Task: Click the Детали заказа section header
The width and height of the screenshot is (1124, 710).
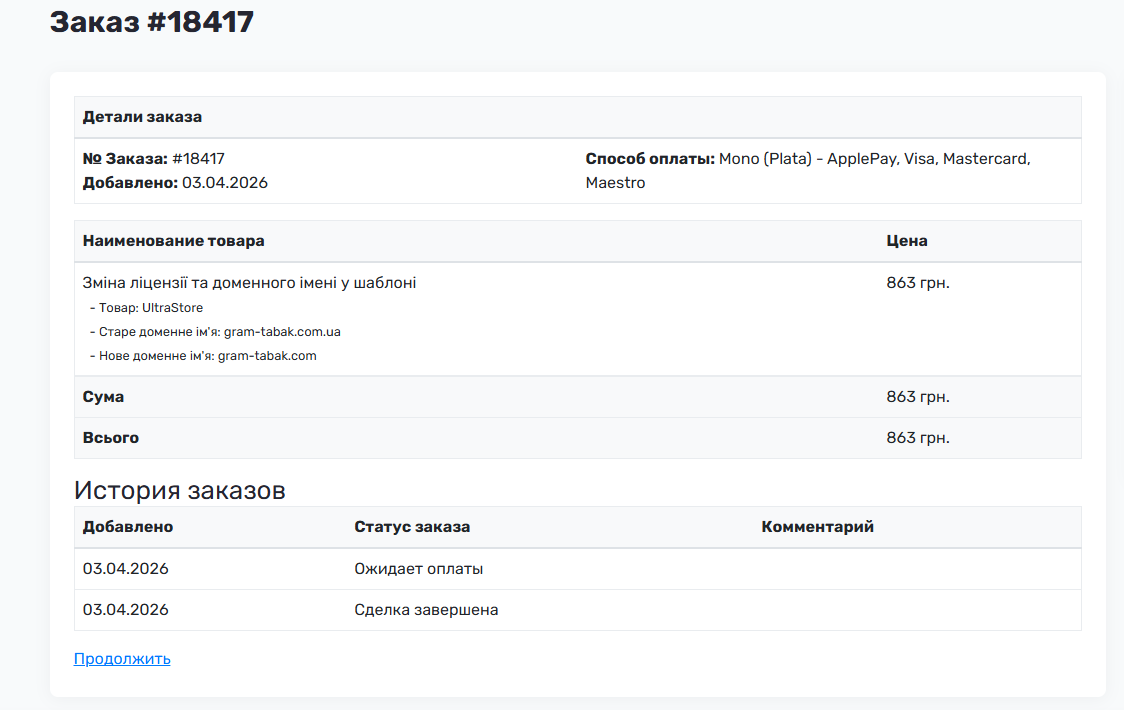Action: pos(142,117)
